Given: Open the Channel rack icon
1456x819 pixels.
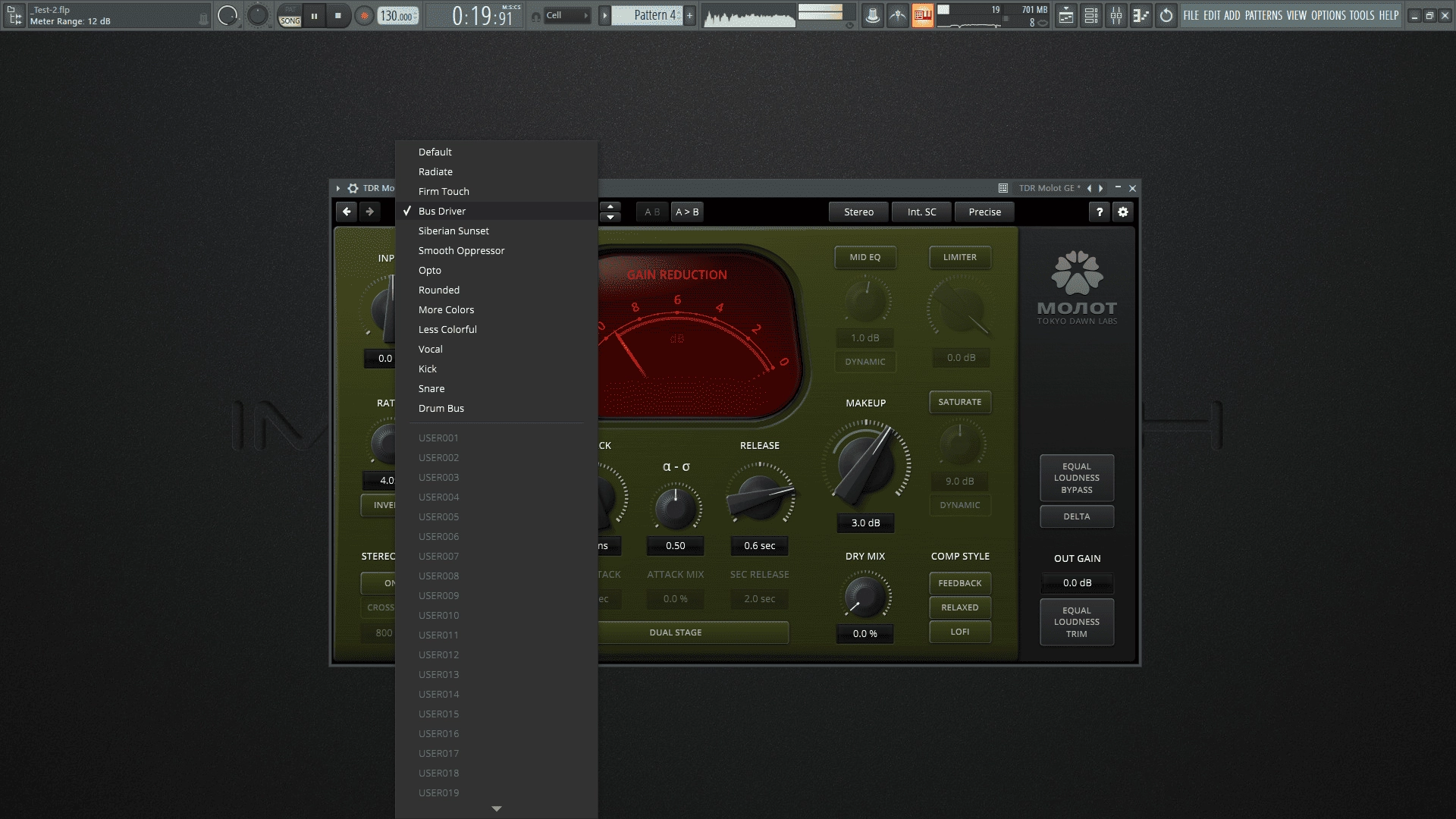Looking at the screenshot, I should click(x=1091, y=15).
